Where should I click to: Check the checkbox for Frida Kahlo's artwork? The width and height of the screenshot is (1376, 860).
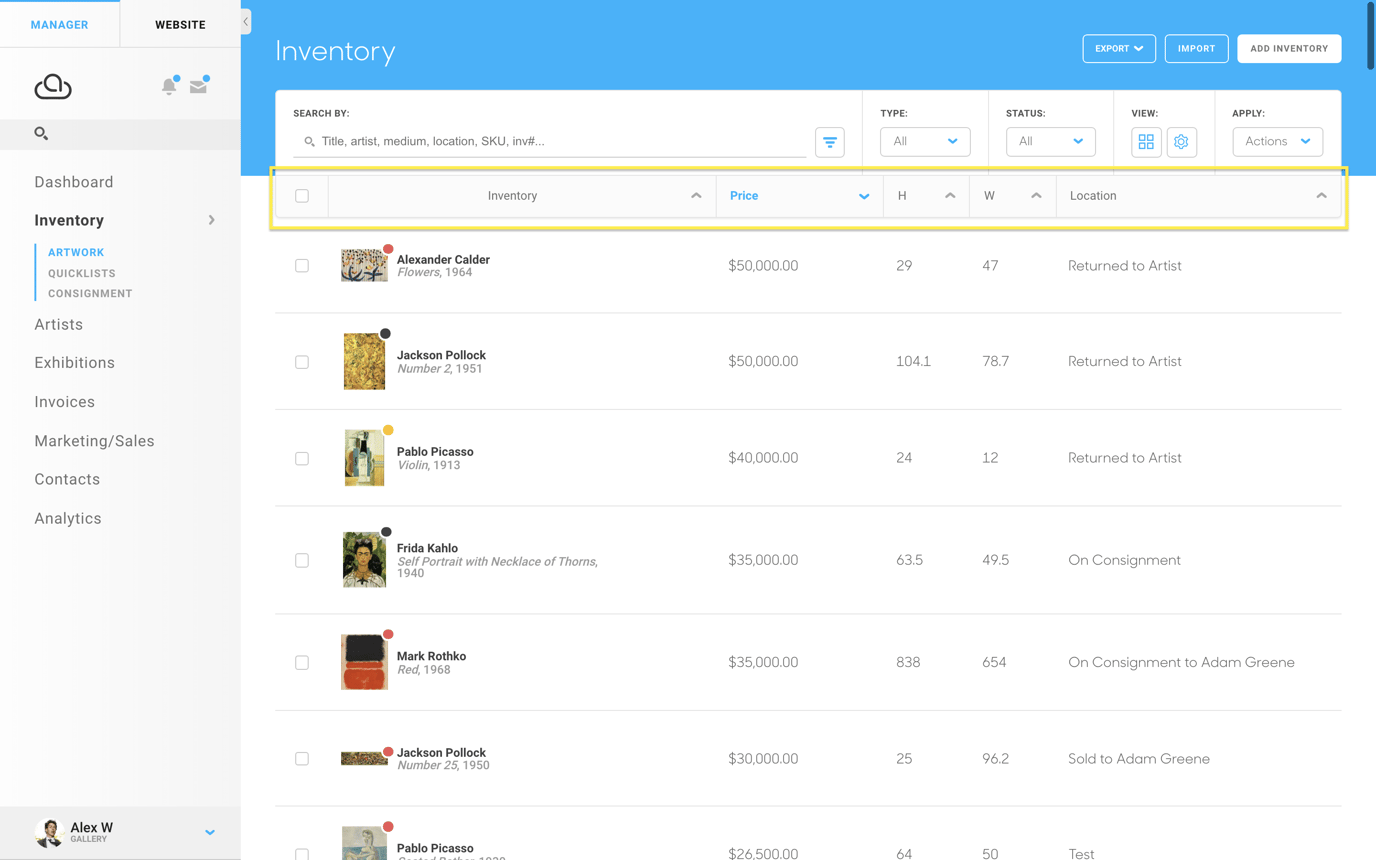[302, 561]
